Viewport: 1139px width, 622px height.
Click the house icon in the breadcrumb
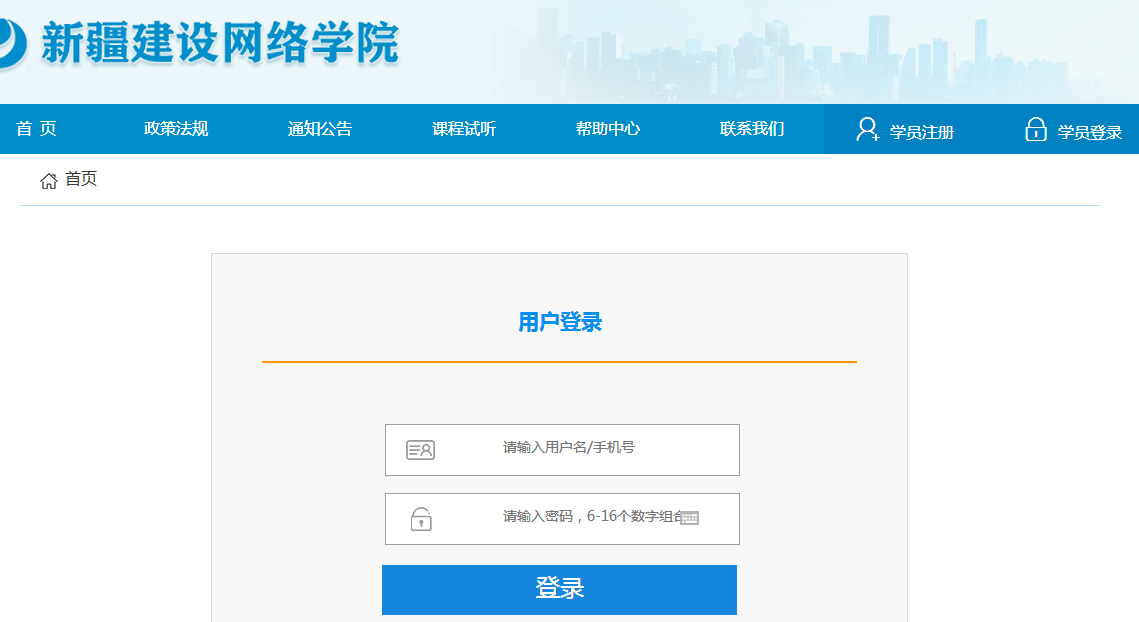click(x=48, y=181)
